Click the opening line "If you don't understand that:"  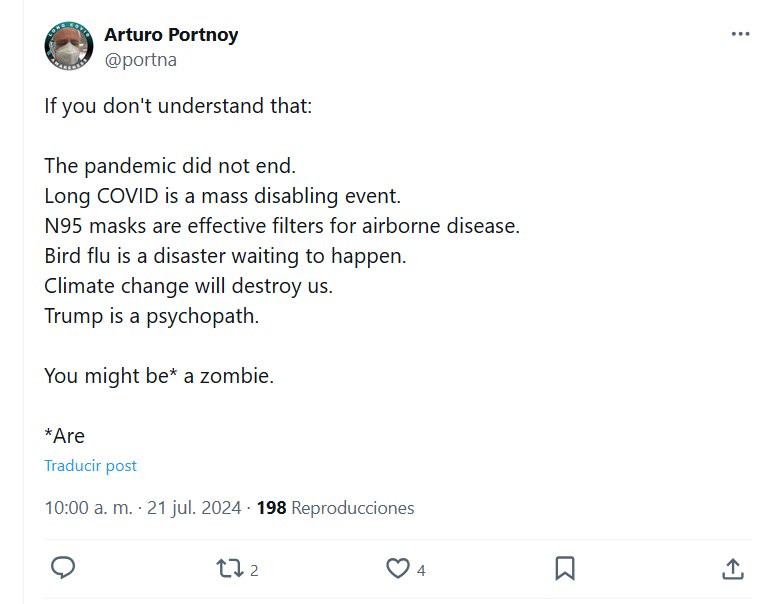tap(178, 105)
